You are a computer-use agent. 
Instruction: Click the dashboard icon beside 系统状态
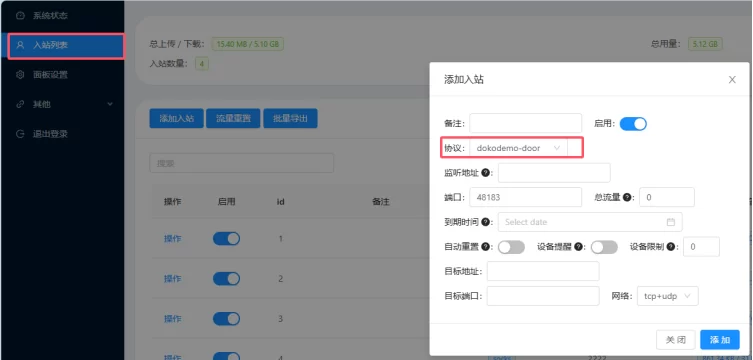coord(20,16)
